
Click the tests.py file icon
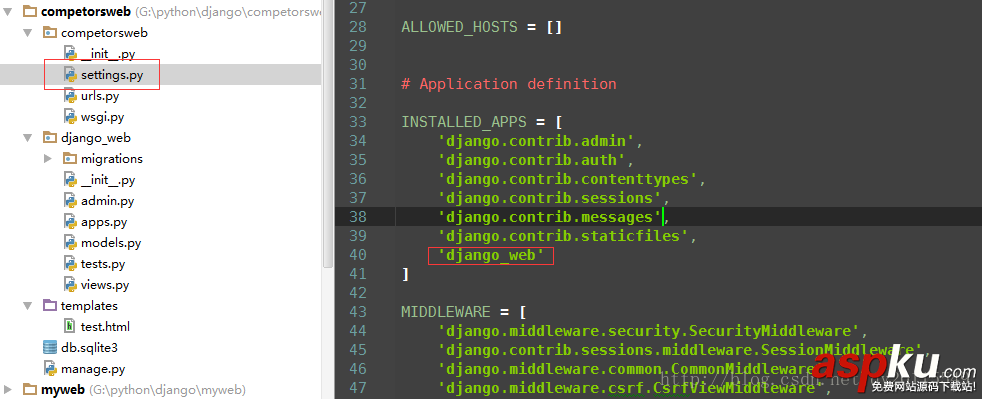[x=70, y=264]
